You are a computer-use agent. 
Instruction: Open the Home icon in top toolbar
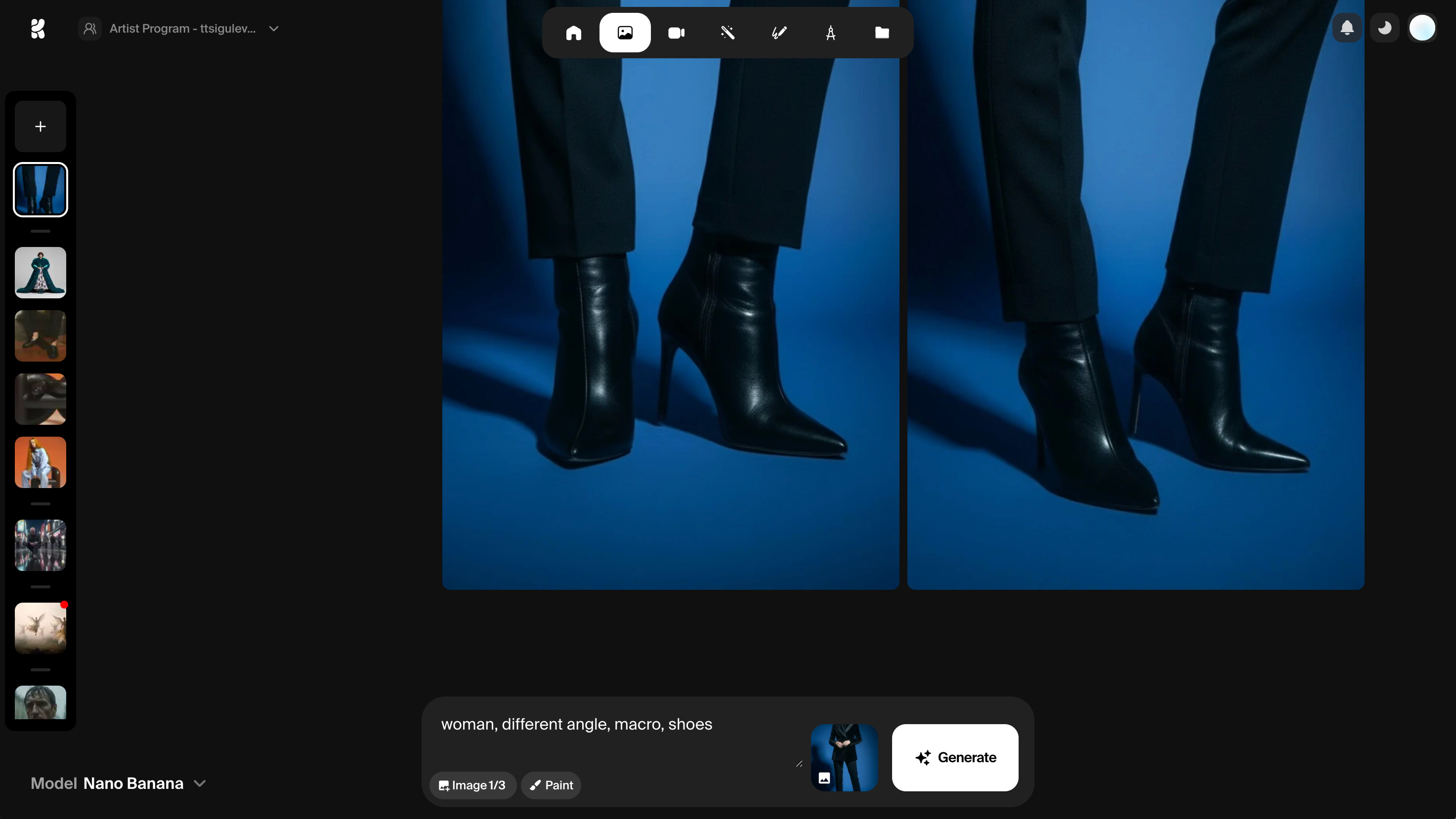pos(573,33)
